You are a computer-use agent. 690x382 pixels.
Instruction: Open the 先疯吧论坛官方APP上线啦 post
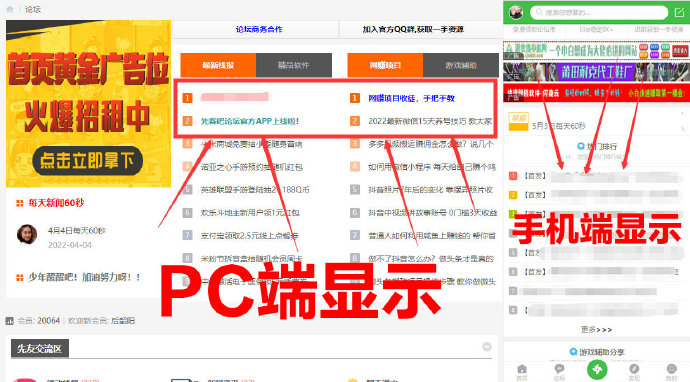pyautogui.click(x=250, y=121)
